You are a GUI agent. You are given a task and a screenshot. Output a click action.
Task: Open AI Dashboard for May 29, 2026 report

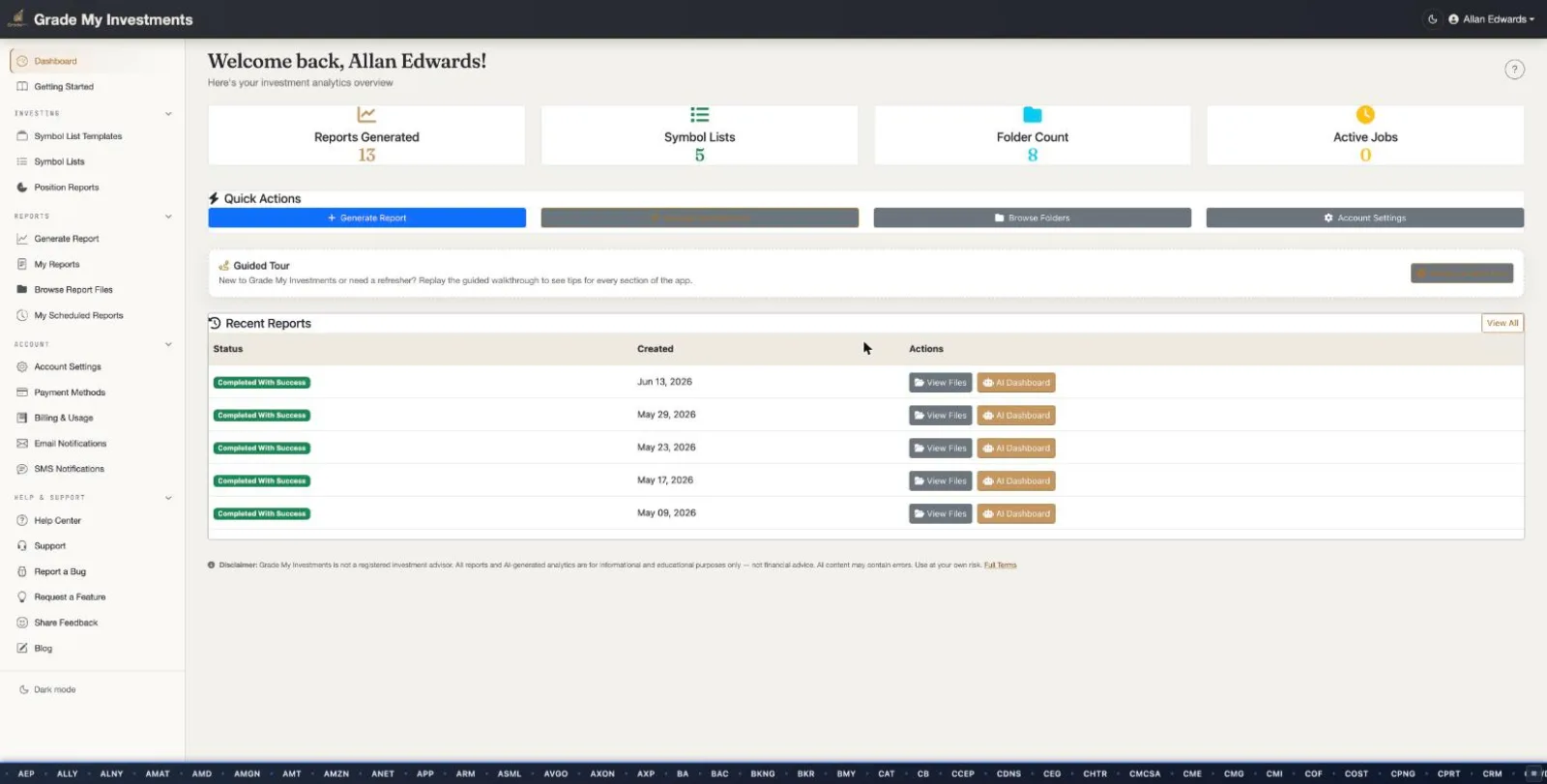(x=1016, y=416)
